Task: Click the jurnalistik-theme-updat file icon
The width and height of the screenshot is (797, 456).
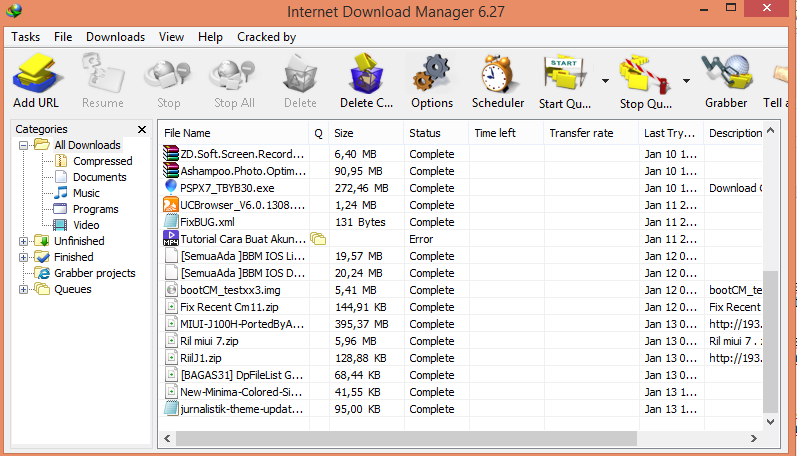Action: pyautogui.click(x=171, y=409)
